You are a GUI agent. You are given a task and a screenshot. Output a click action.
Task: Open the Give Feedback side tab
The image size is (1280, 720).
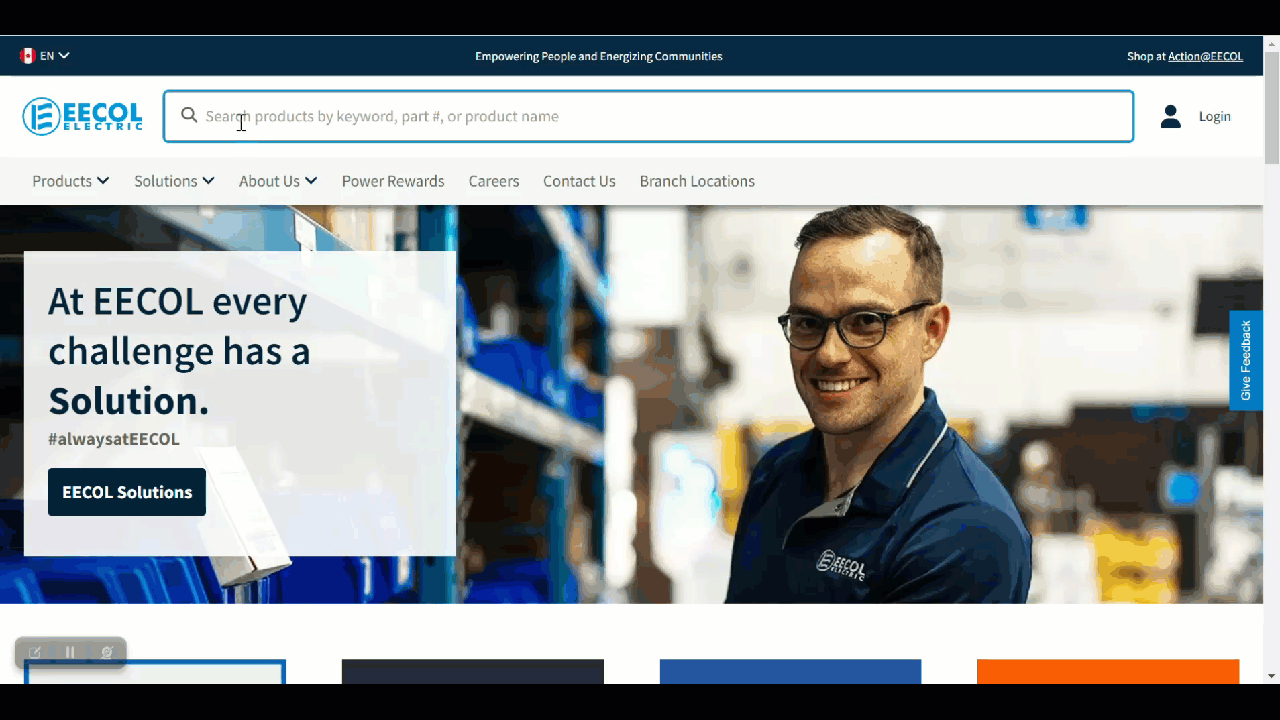point(1246,360)
